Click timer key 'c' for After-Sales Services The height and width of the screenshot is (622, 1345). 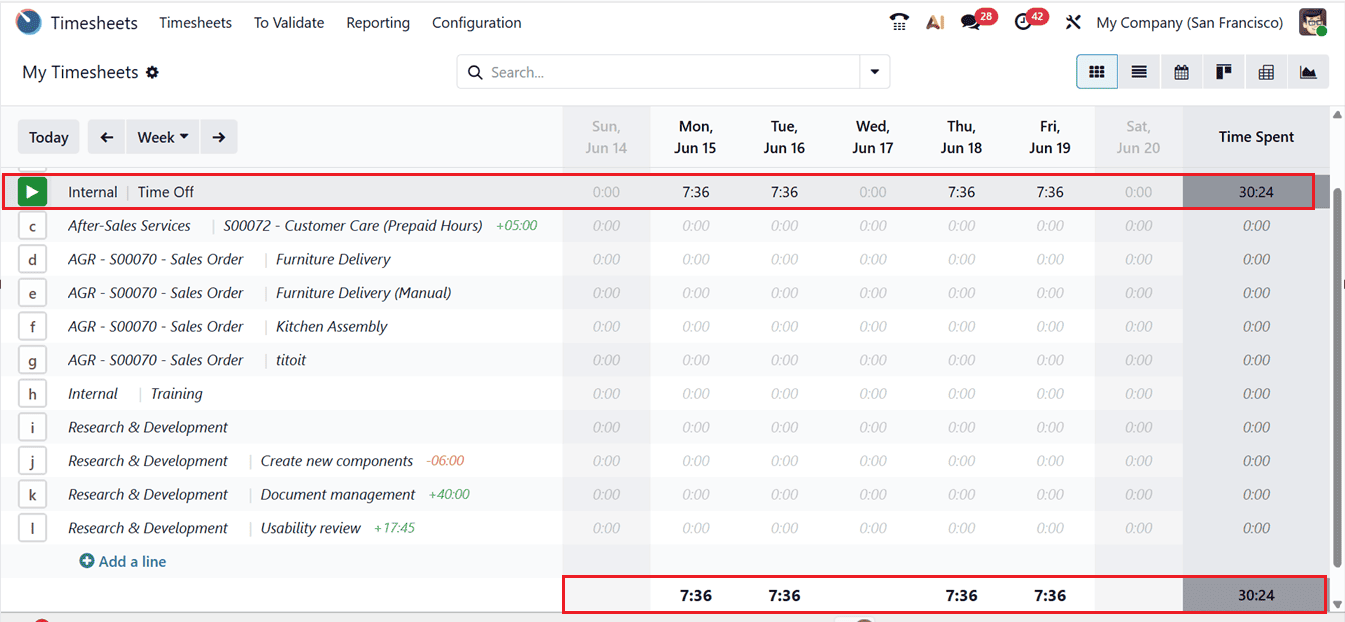pyautogui.click(x=32, y=226)
